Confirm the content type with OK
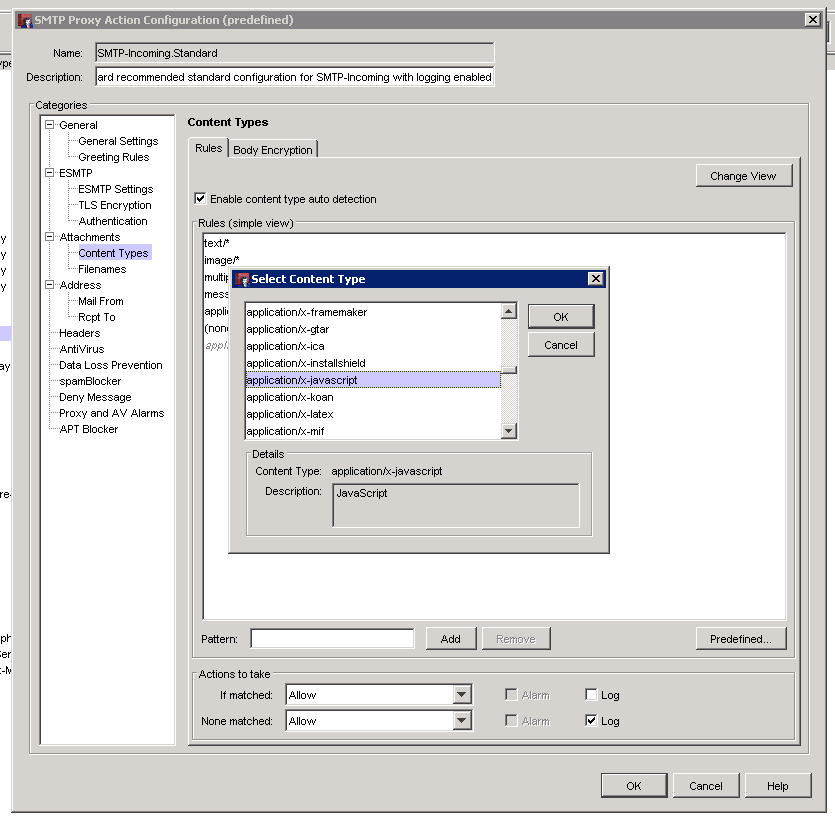 tap(560, 317)
